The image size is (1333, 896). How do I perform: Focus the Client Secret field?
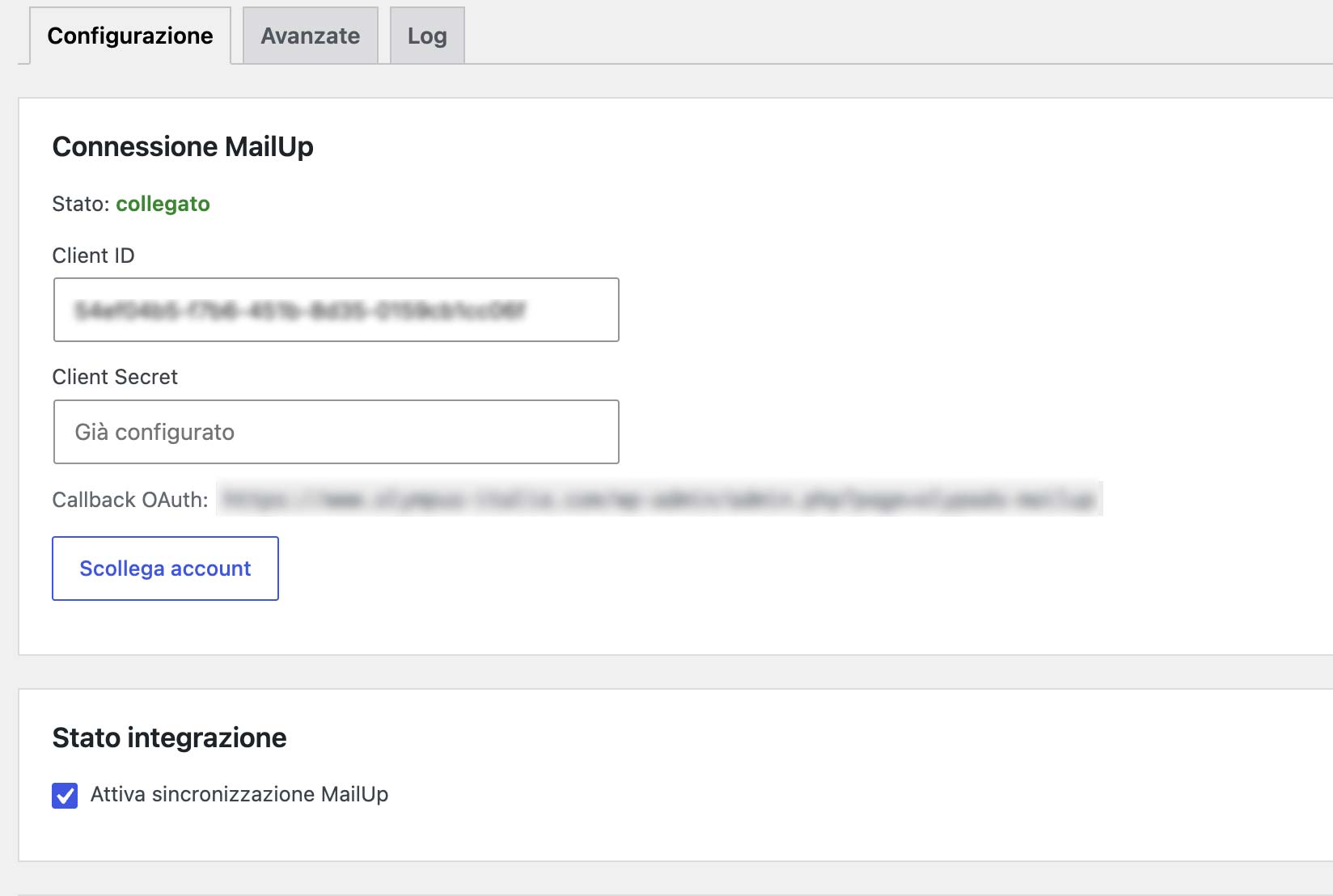point(336,432)
